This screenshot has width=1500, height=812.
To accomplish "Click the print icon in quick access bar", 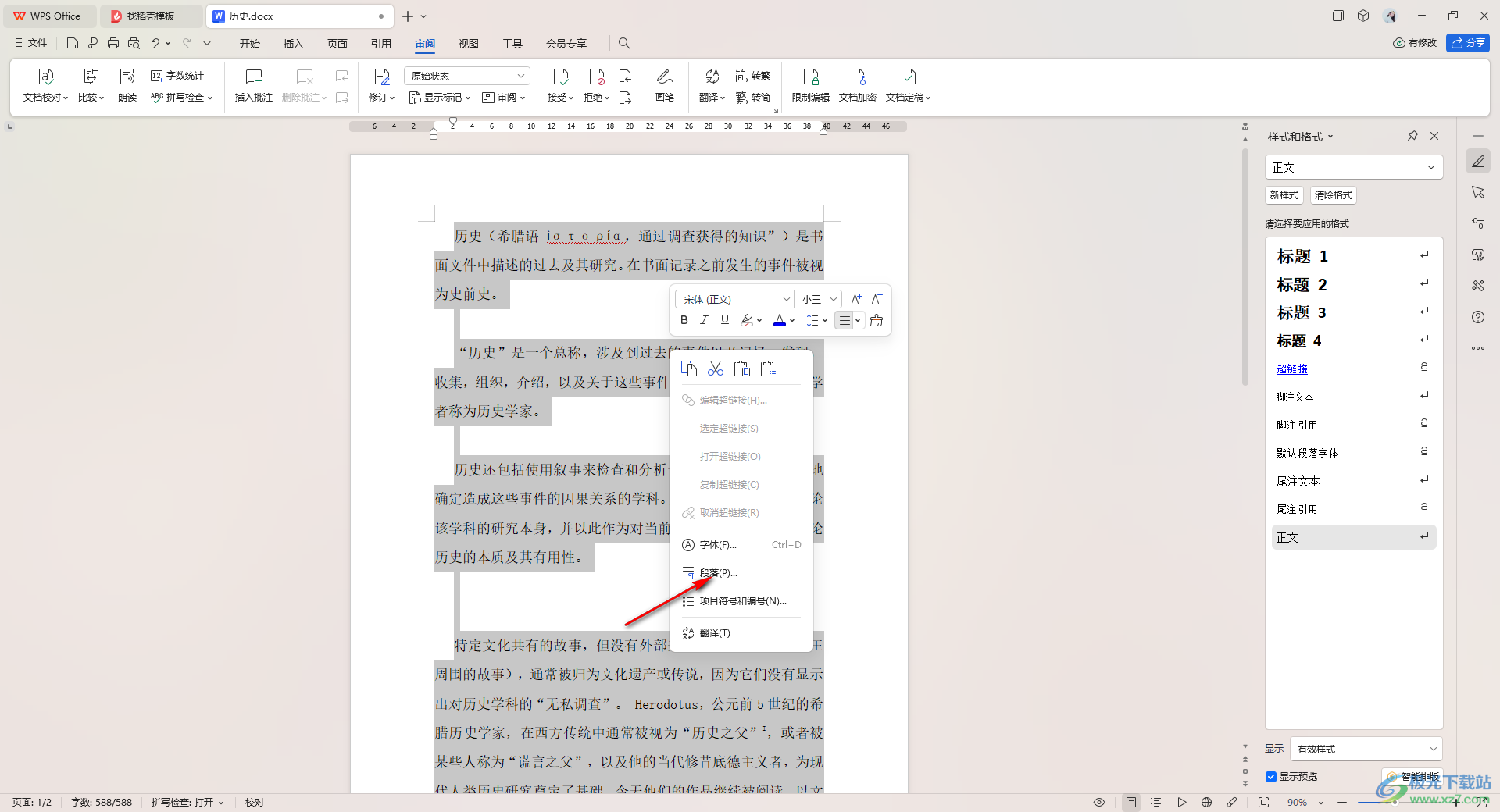I will pyautogui.click(x=113, y=43).
